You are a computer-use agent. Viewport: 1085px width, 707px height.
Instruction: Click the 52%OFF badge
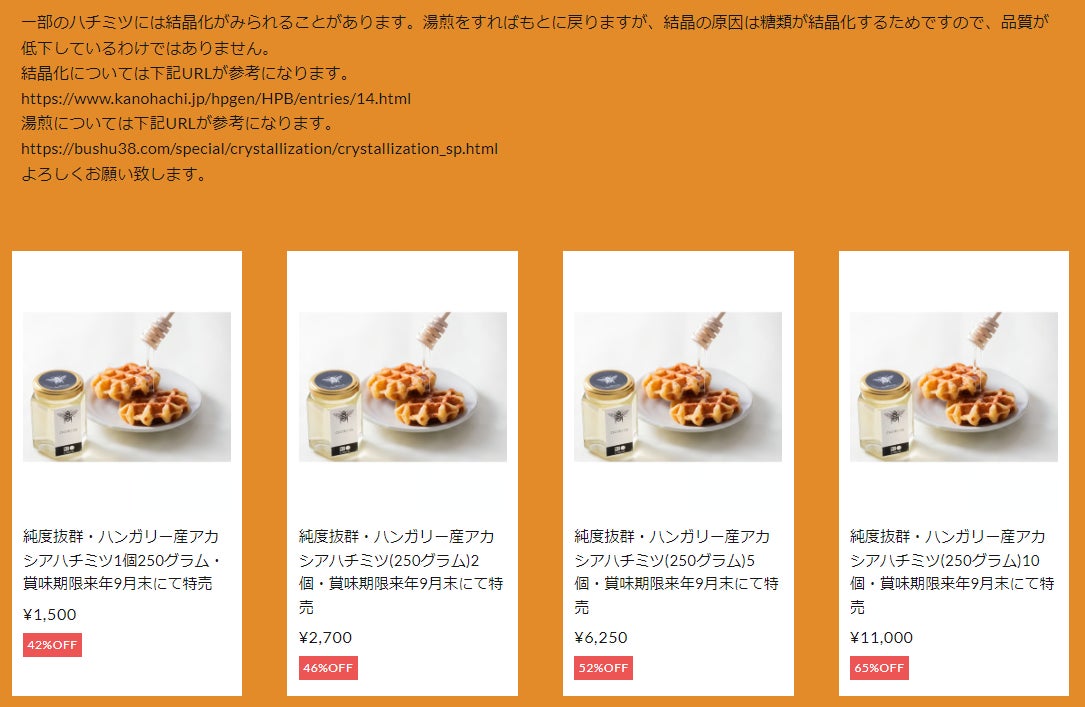[x=603, y=668]
